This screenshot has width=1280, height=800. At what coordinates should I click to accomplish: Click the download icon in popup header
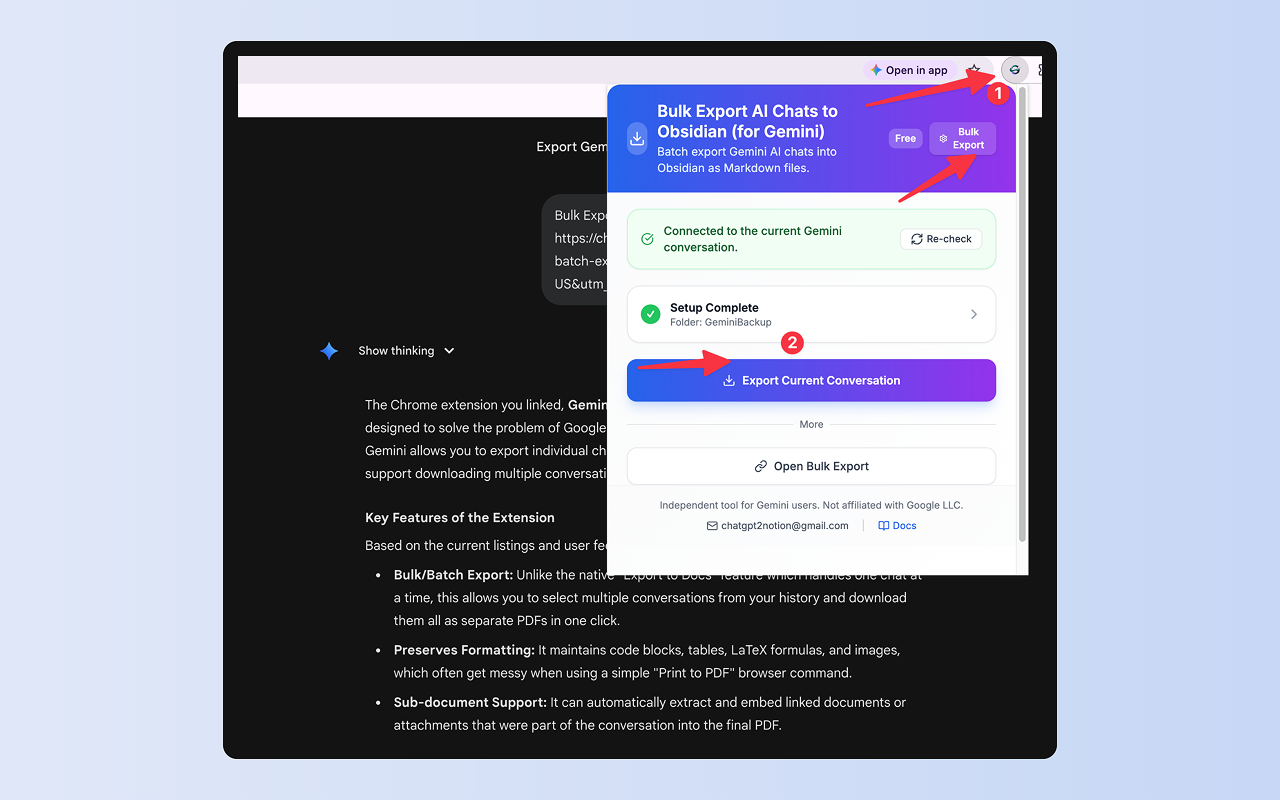(637, 138)
